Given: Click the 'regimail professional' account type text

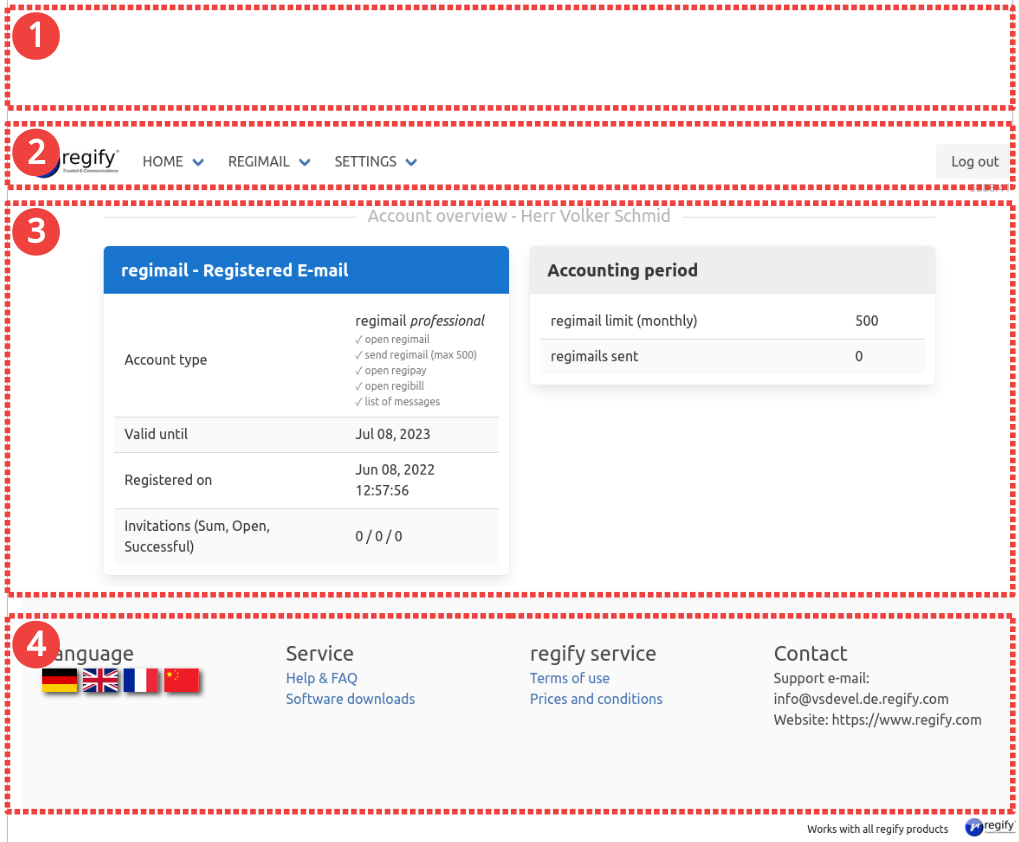Looking at the screenshot, I should pos(420,320).
